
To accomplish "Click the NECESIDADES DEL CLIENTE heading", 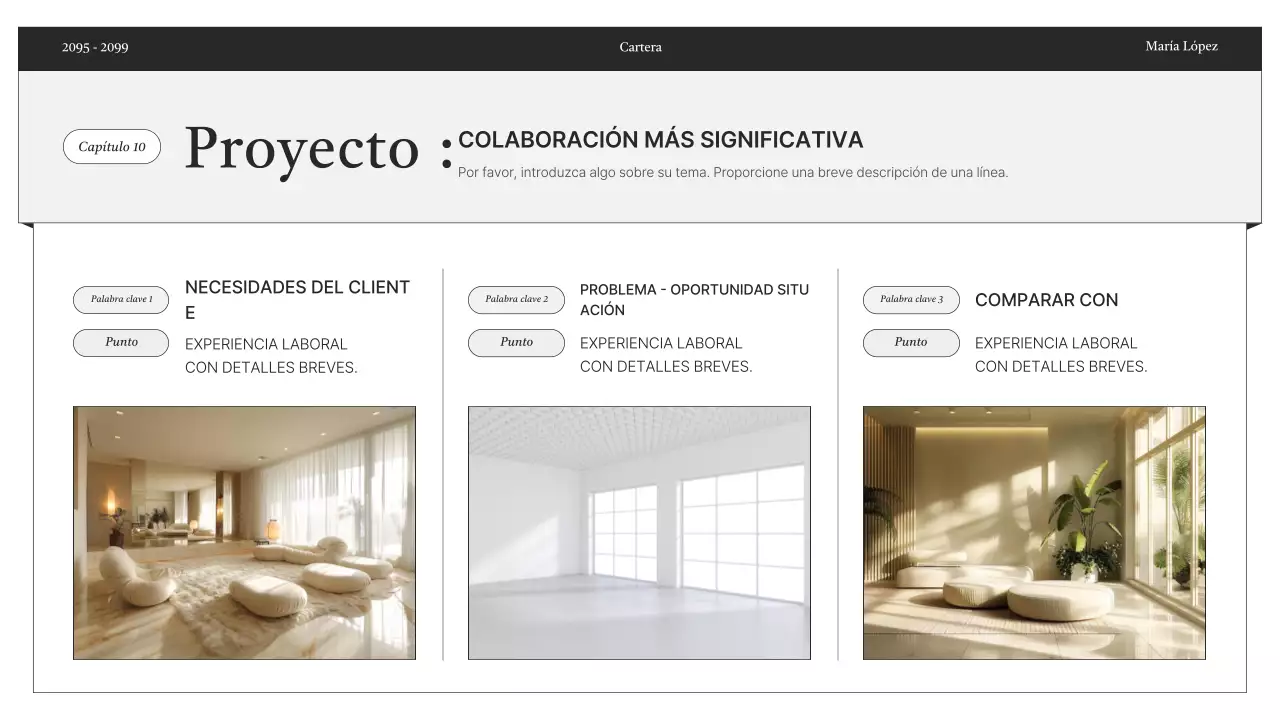I will 297,299.
